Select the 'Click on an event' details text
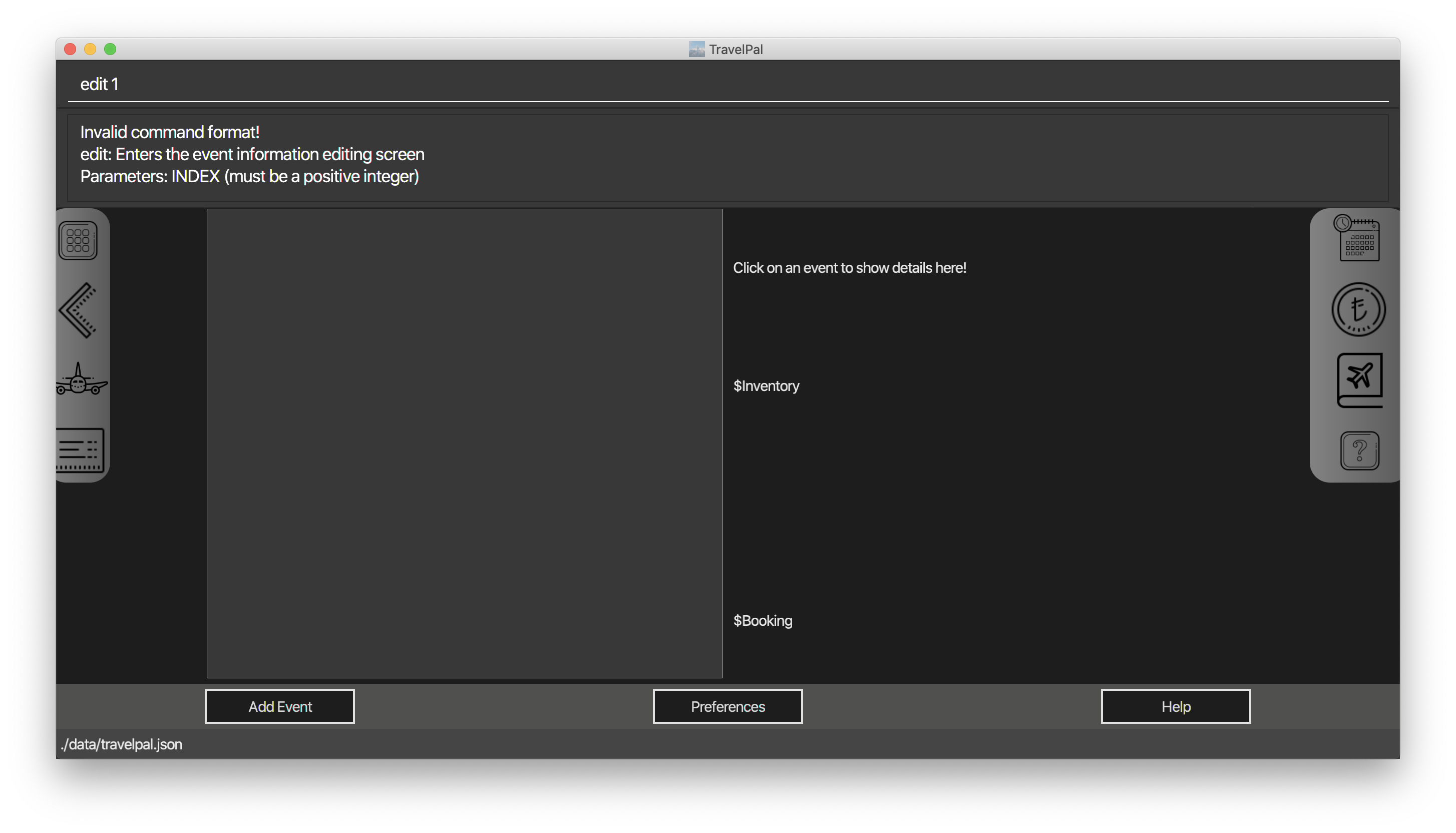 [x=850, y=268]
